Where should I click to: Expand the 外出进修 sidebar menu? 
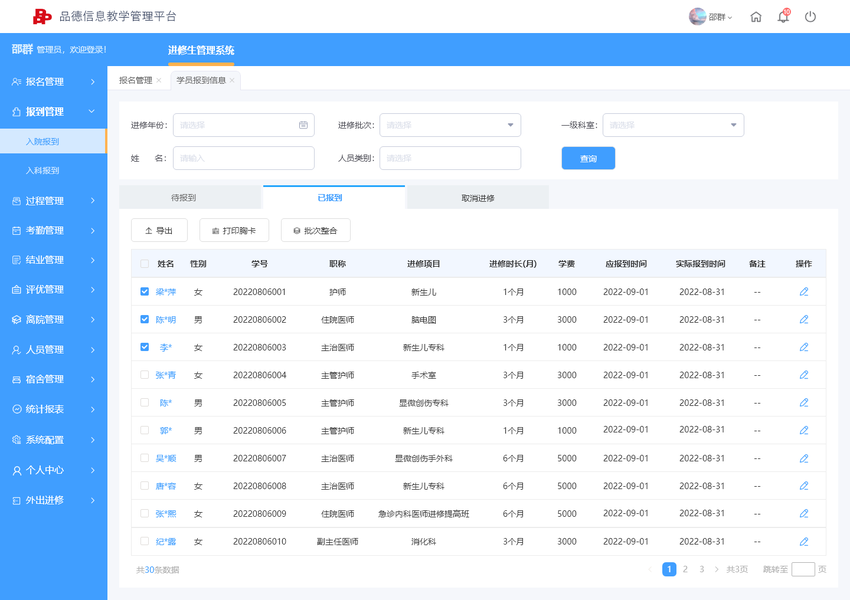(53, 500)
